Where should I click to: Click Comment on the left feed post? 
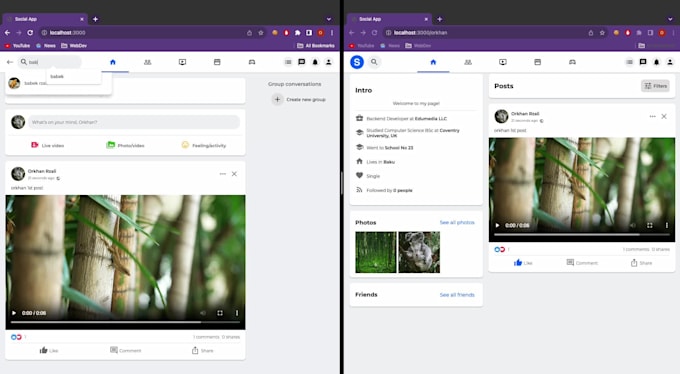pos(125,350)
